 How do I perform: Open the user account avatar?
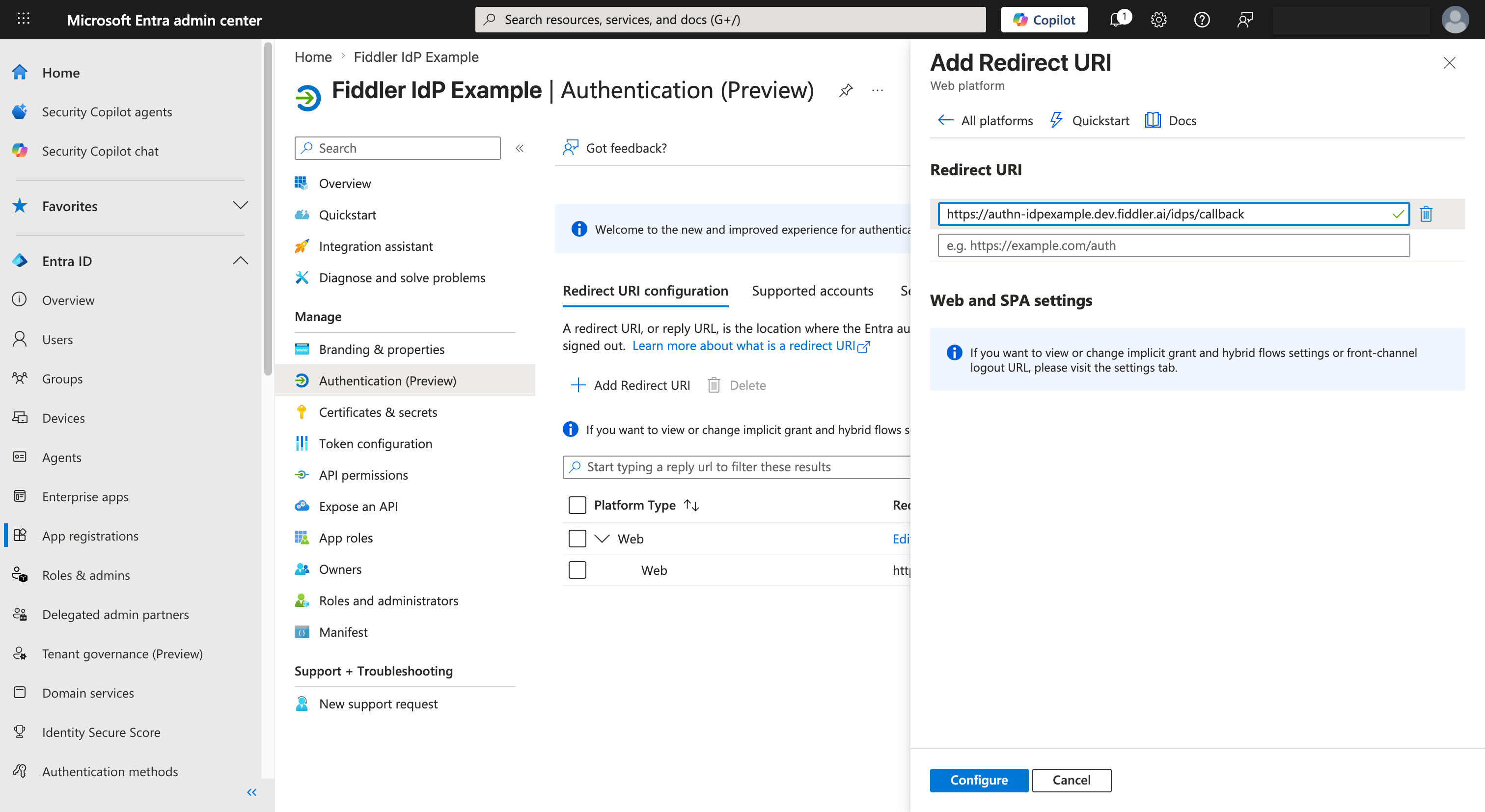point(1455,20)
